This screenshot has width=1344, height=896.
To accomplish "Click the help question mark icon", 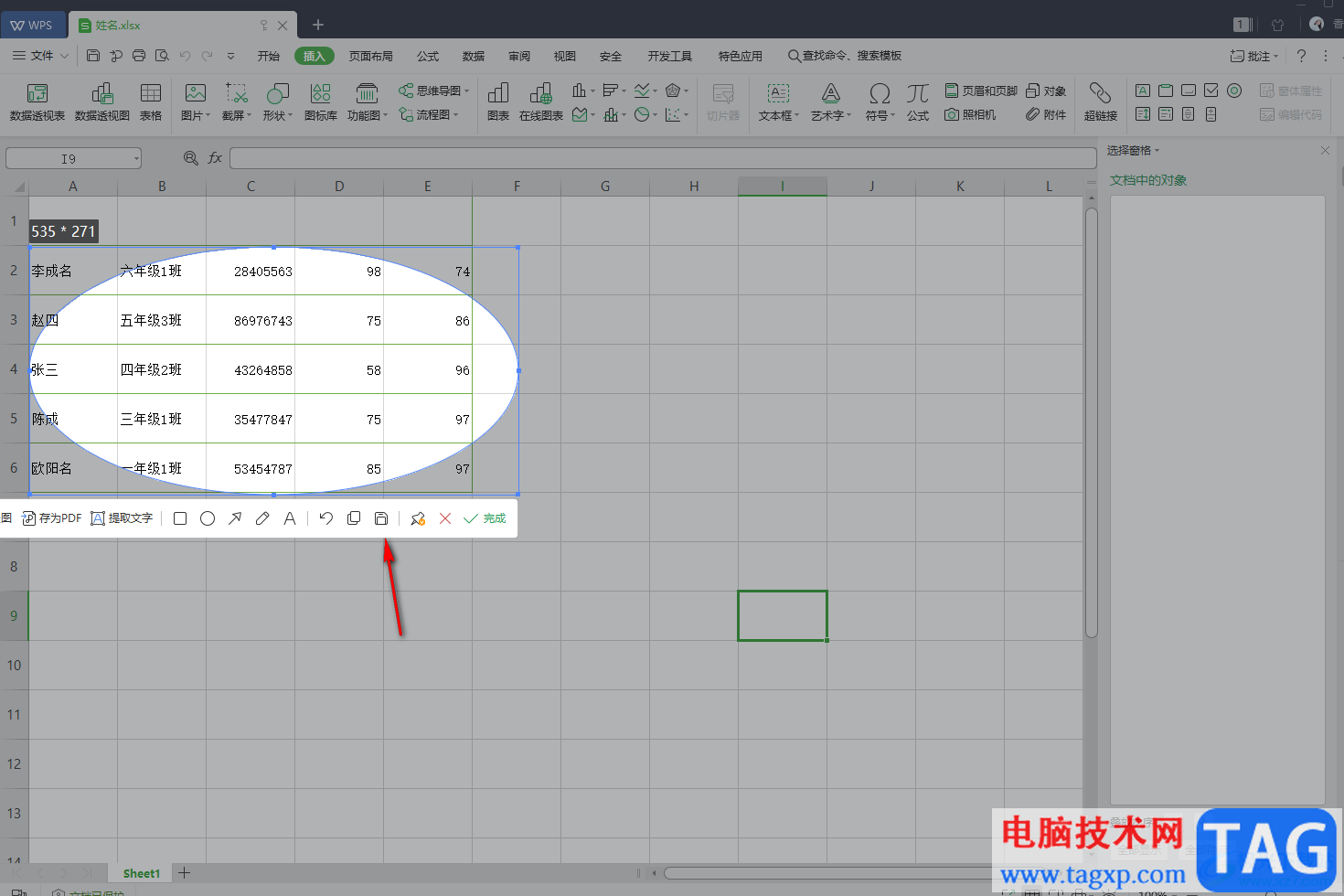I will click(x=1301, y=56).
